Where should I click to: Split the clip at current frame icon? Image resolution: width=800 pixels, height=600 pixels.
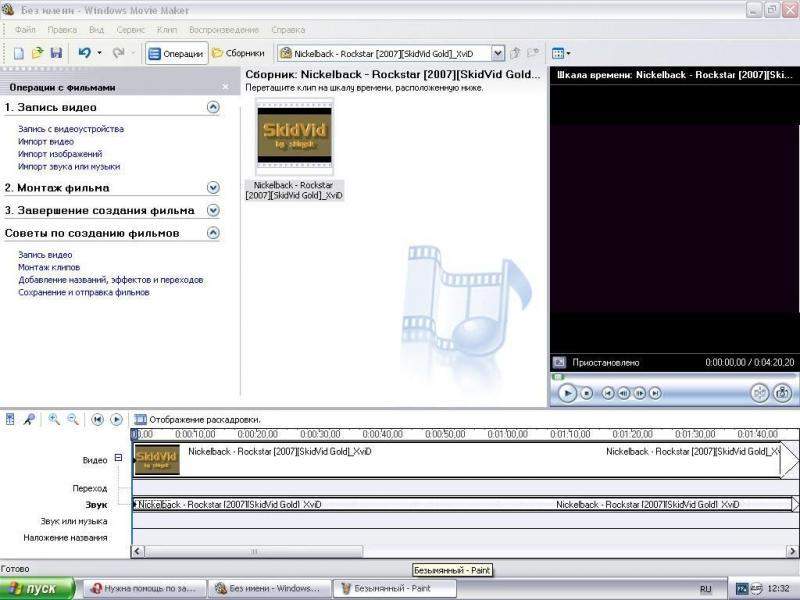click(x=760, y=393)
